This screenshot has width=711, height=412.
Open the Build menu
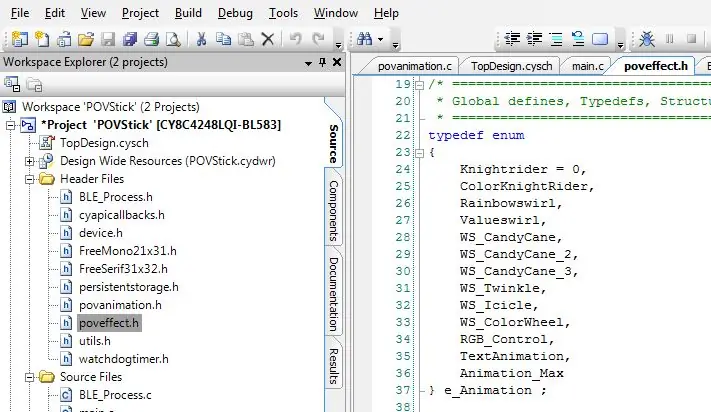click(188, 13)
